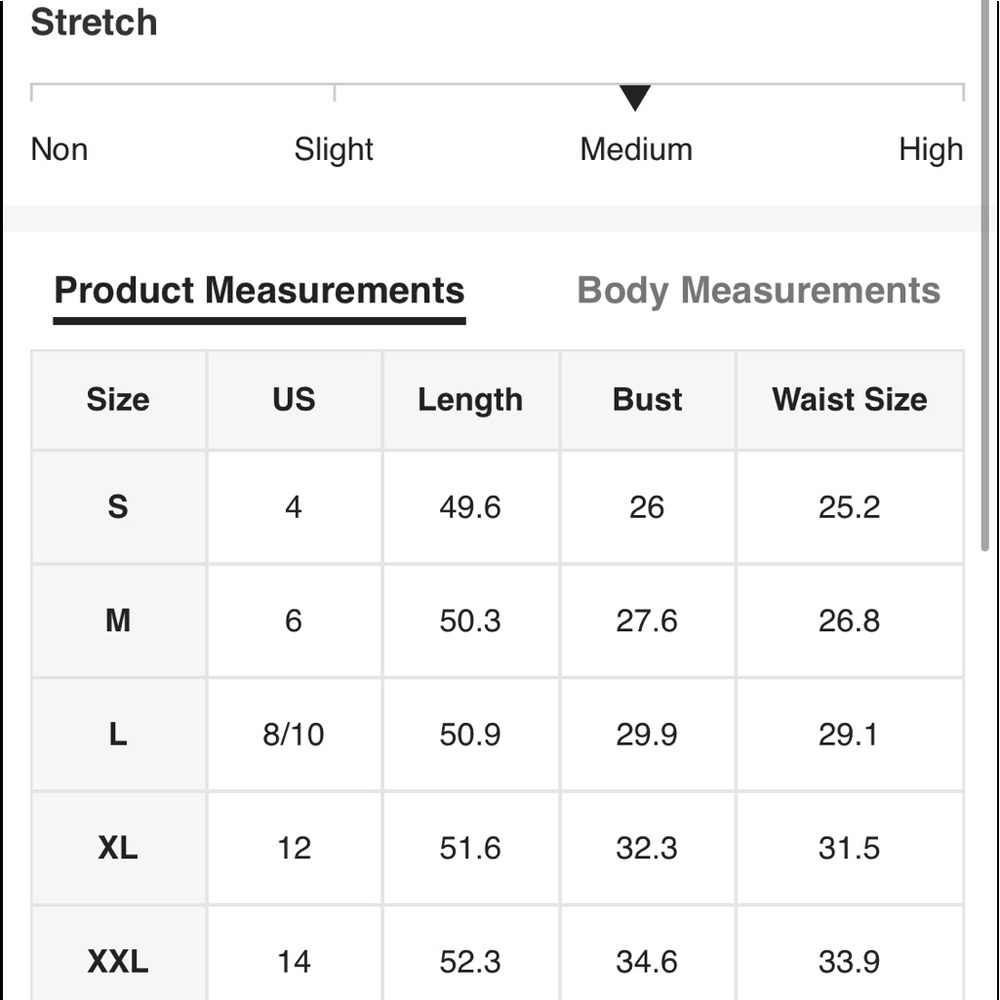
Task: Click the Slight stretch label
Action: click(333, 150)
